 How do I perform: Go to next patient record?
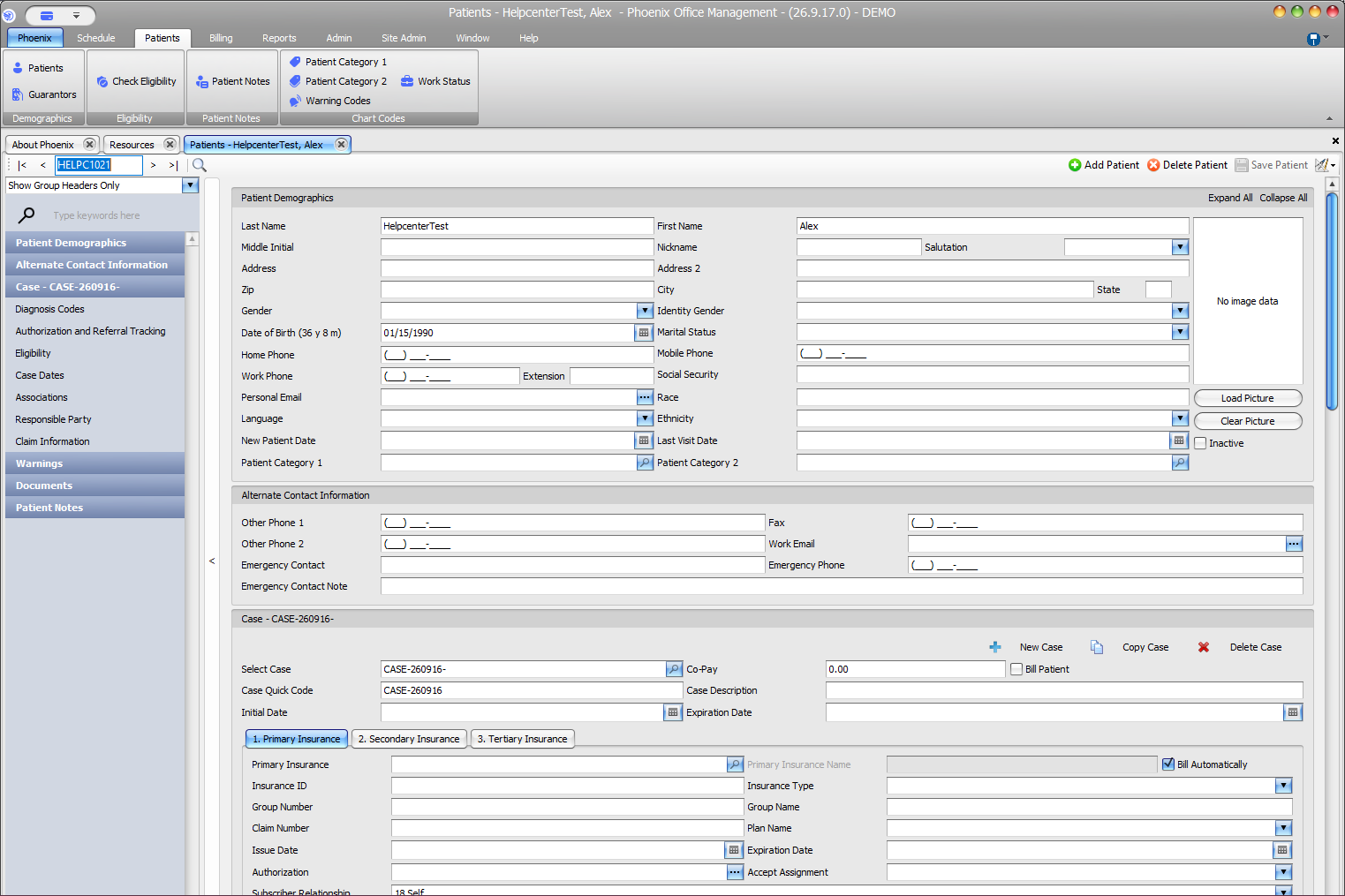pos(153,165)
